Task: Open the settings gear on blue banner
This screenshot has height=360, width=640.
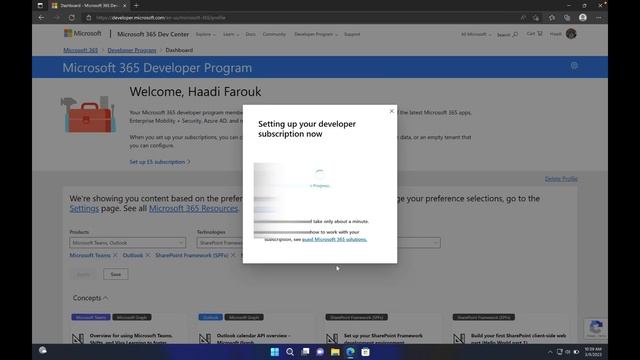Action: click(x=574, y=66)
